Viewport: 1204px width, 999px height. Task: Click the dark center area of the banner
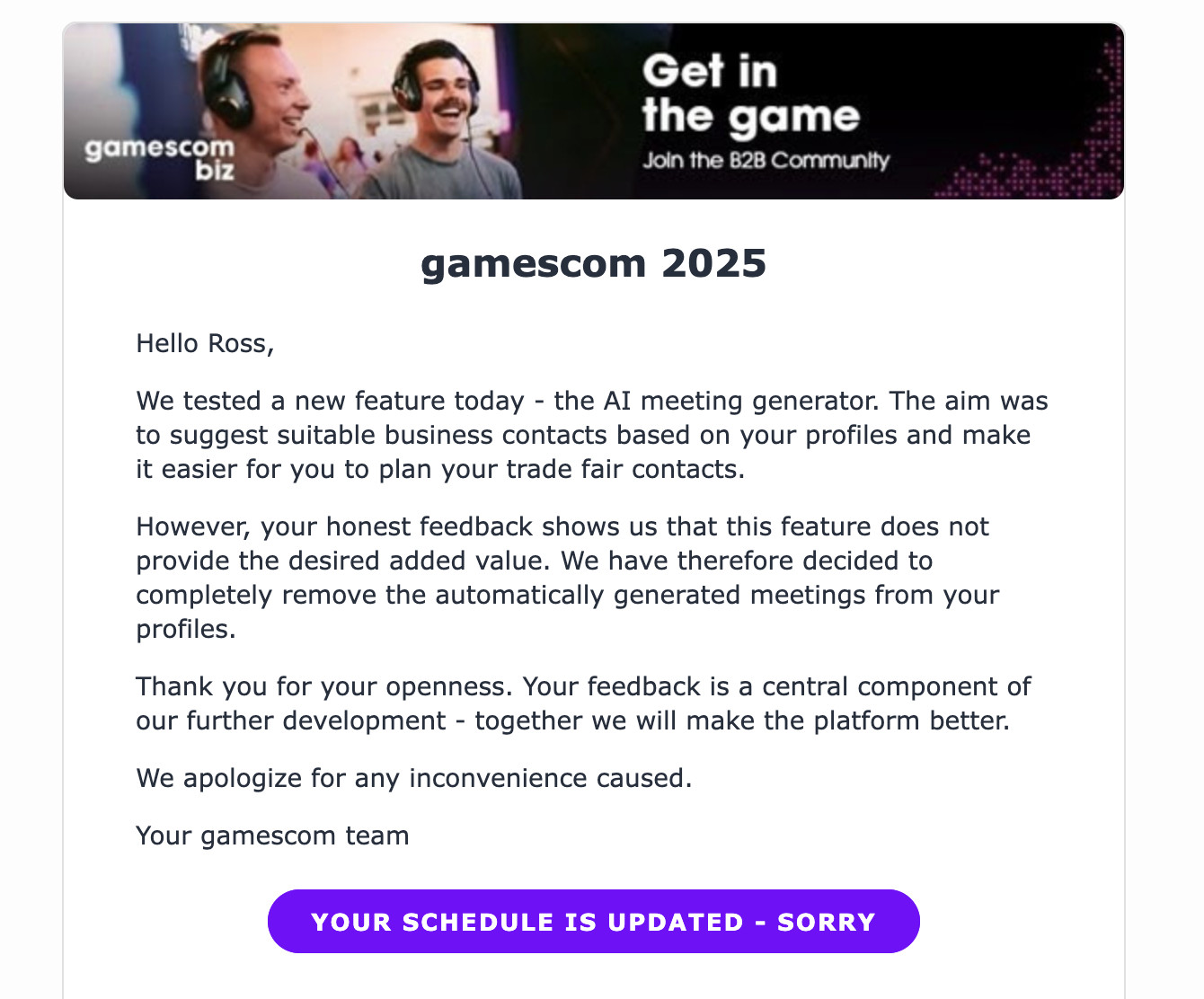[x=575, y=108]
